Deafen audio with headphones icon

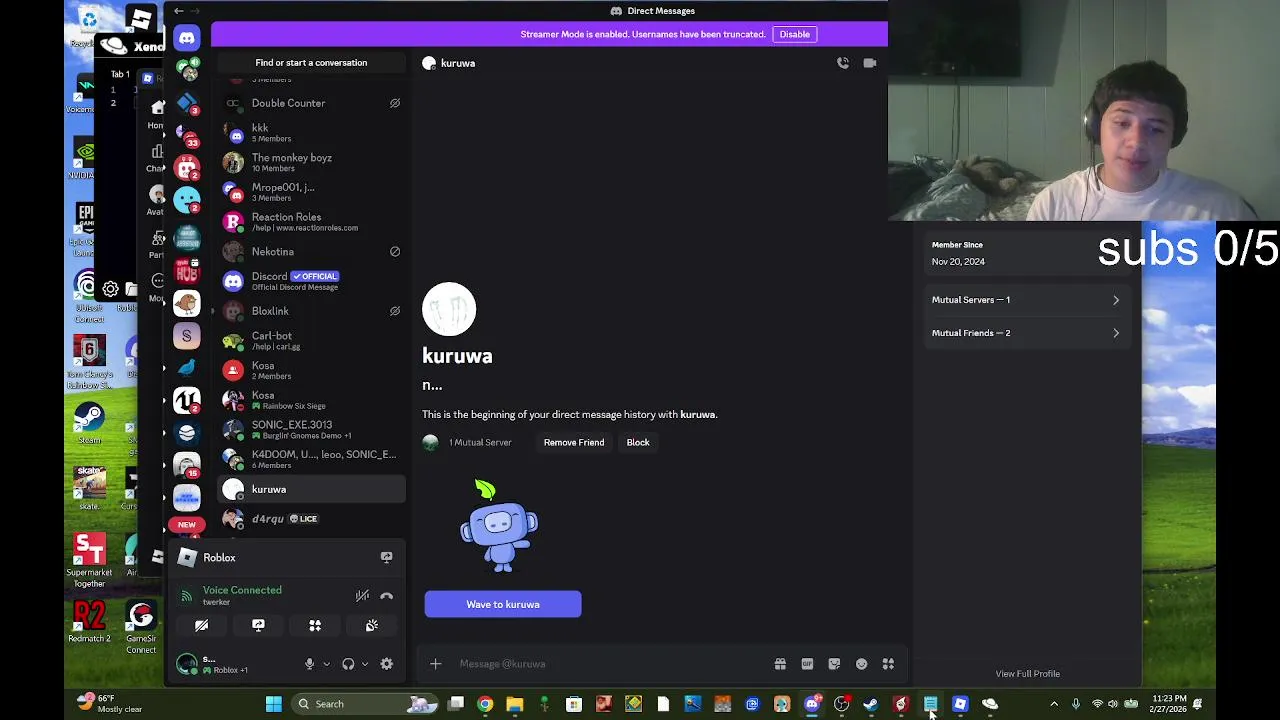point(348,664)
